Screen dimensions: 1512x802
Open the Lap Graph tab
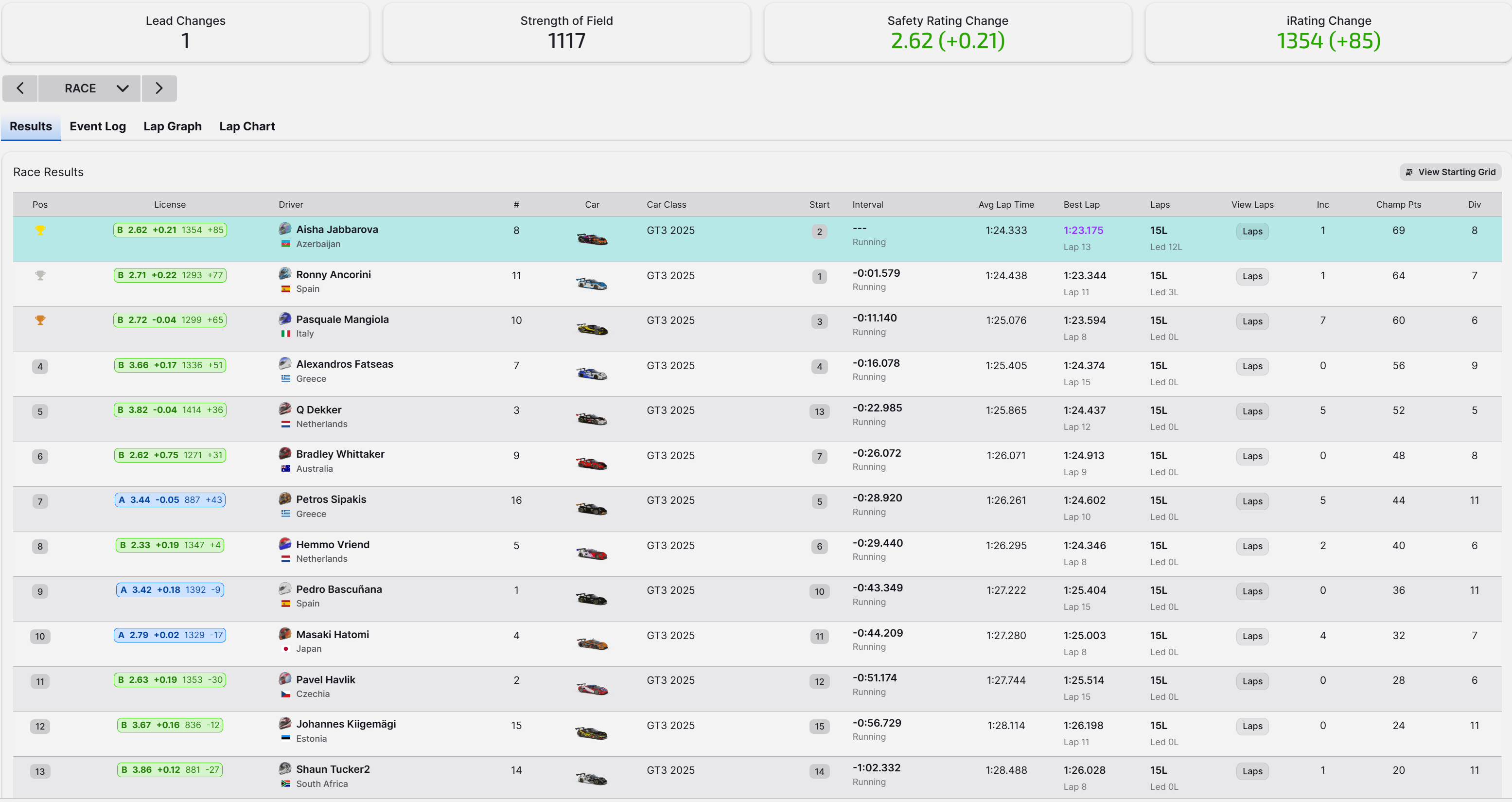click(x=172, y=126)
